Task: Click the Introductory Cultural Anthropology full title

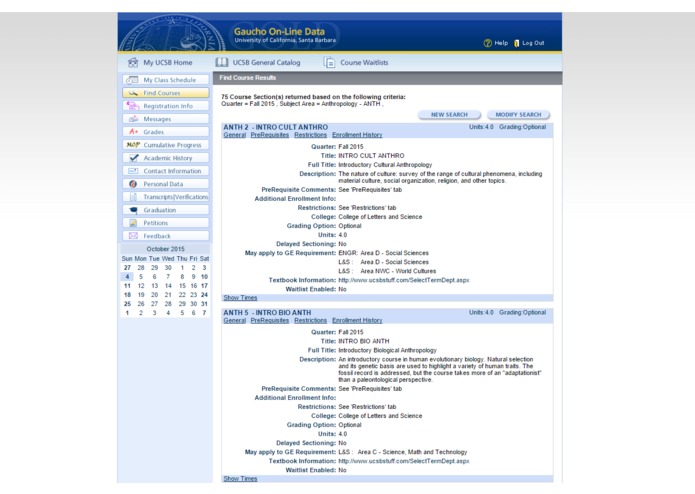Action: (x=385, y=165)
